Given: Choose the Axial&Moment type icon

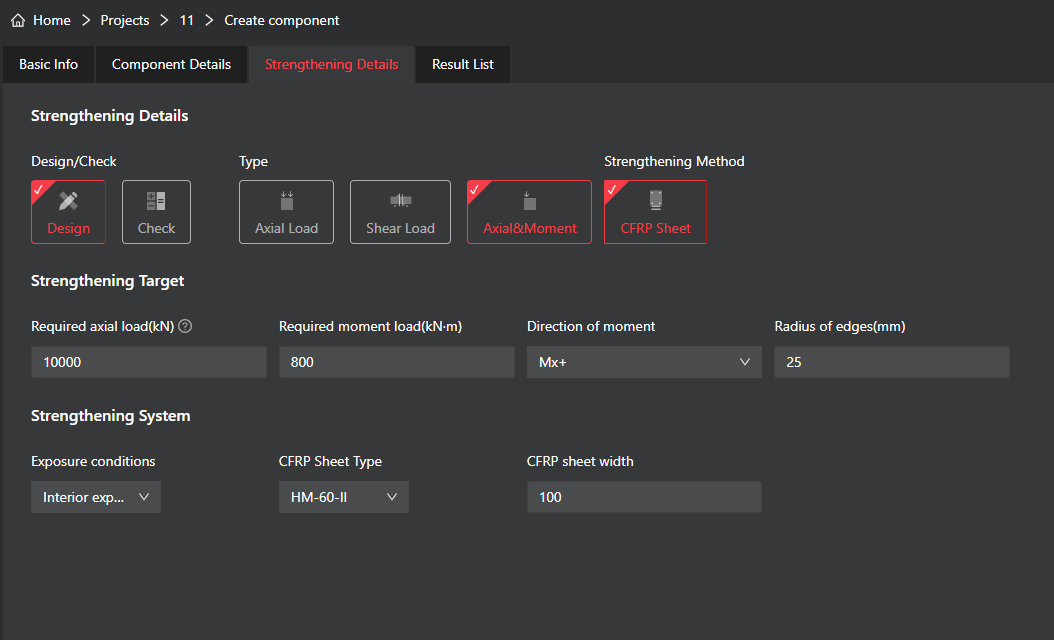Looking at the screenshot, I should pos(529,201).
